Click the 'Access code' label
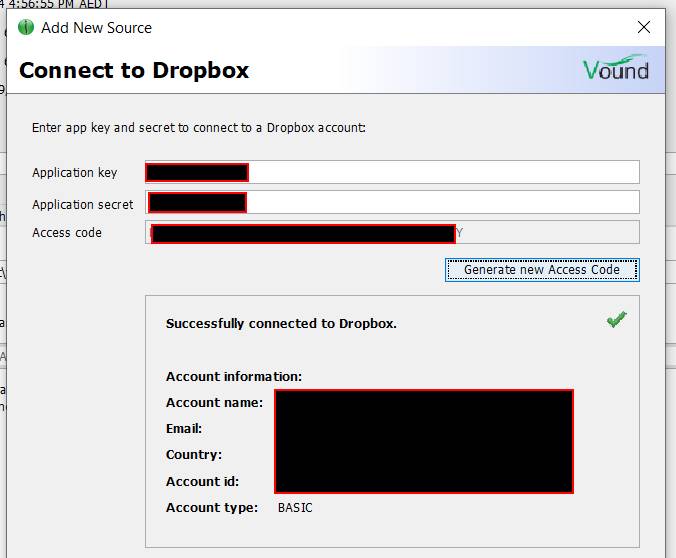The image size is (676, 558). point(67,233)
